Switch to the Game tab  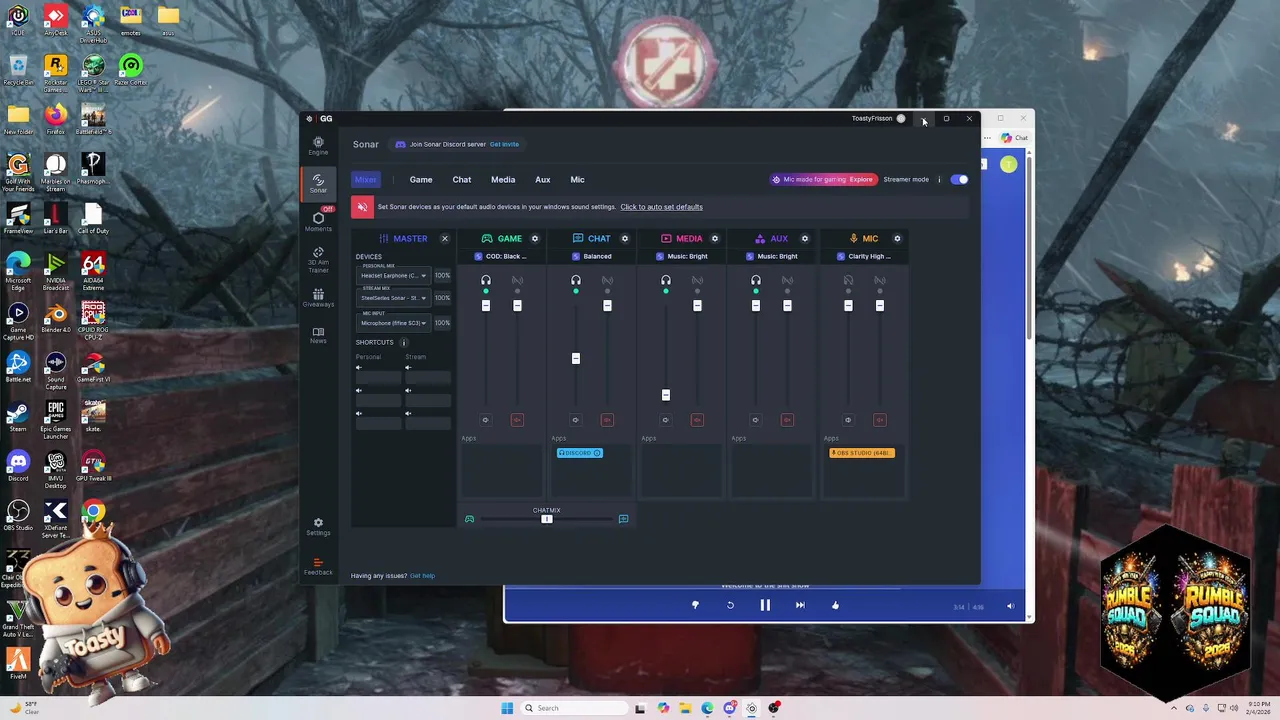tap(421, 180)
